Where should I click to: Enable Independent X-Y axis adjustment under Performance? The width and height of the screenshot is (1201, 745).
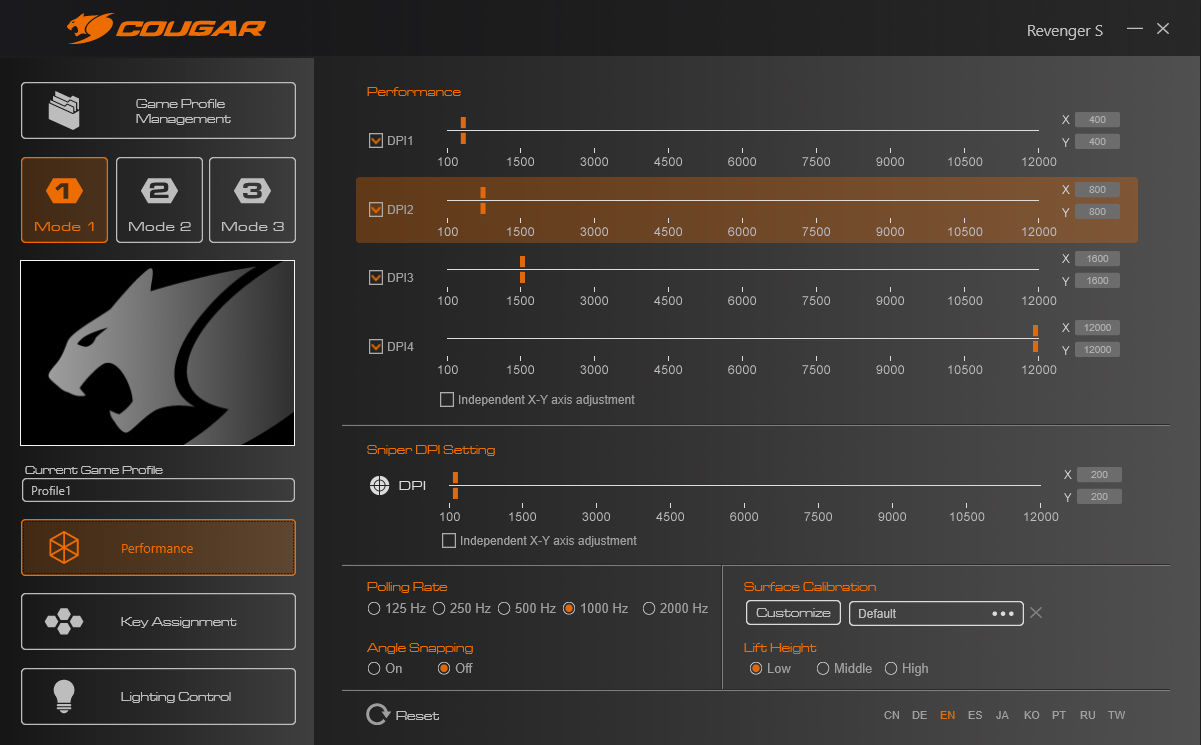coord(447,400)
